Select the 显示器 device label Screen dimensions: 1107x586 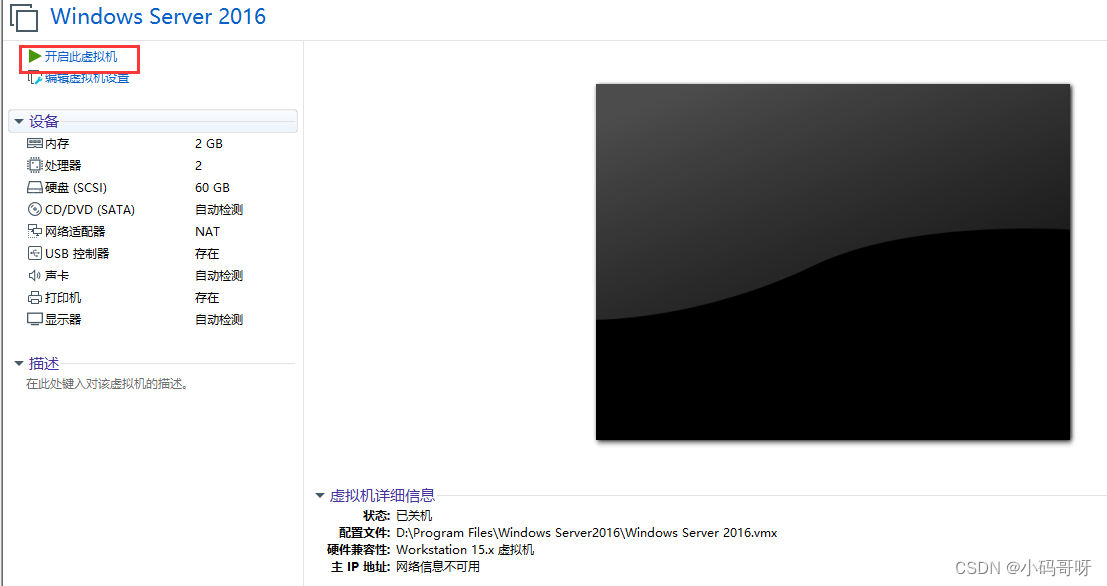[x=63, y=320]
